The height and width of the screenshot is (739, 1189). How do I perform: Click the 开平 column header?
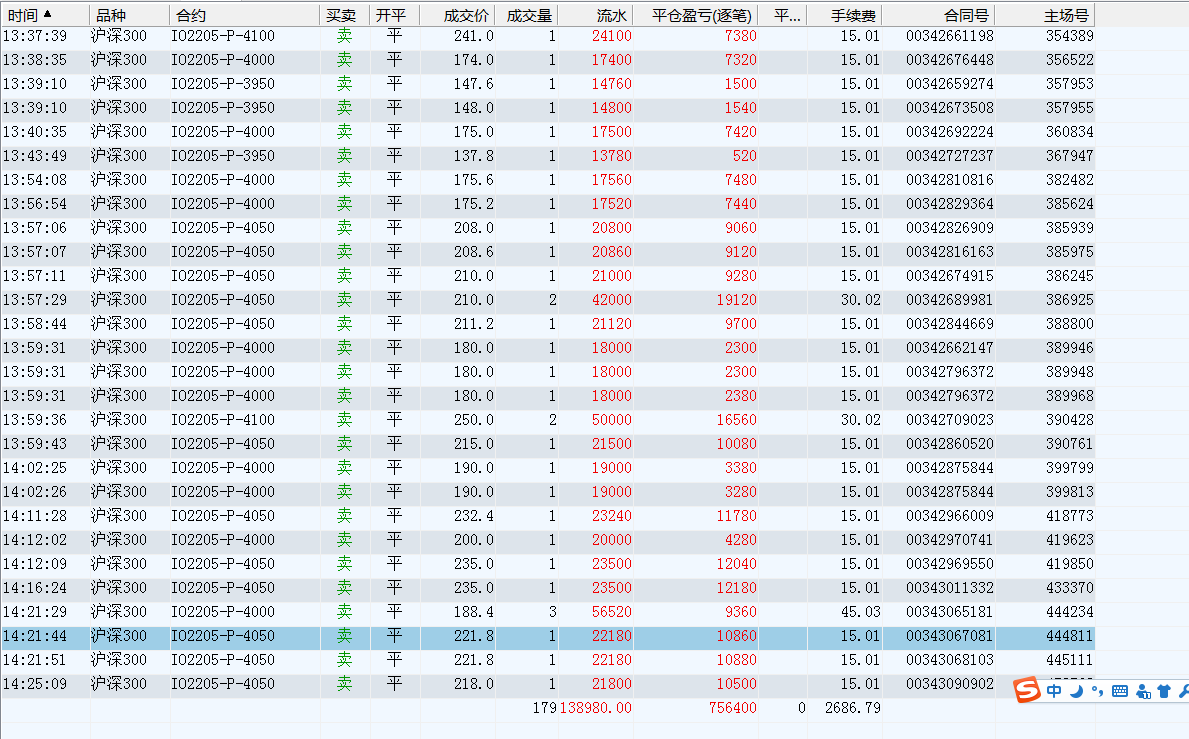coord(394,14)
